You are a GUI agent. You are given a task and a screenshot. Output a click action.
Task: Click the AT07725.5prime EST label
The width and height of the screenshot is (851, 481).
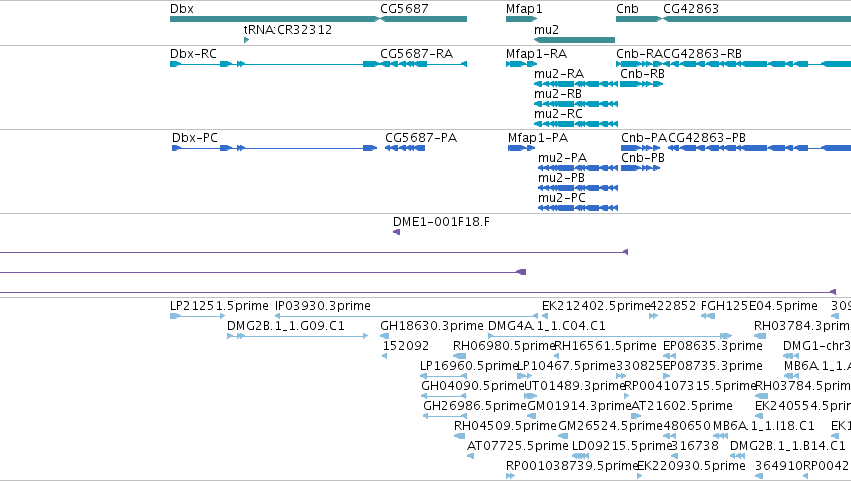[518, 446]
